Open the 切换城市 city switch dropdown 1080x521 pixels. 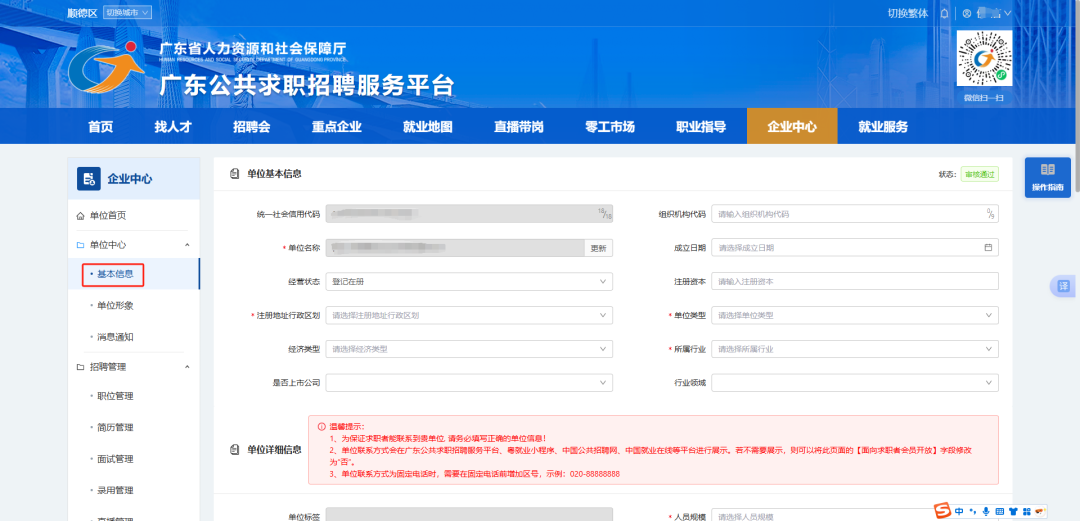point(128,13)
